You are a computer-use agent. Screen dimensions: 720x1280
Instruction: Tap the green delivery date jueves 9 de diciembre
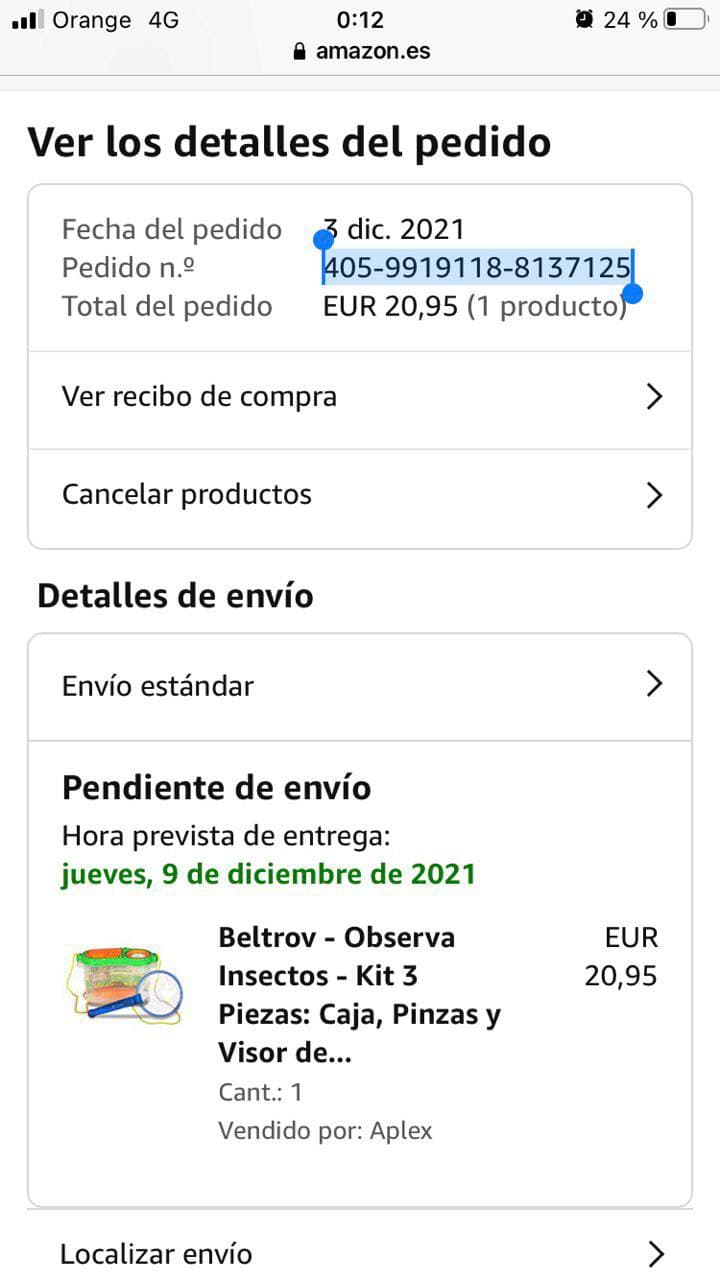[x=268, y=874]
